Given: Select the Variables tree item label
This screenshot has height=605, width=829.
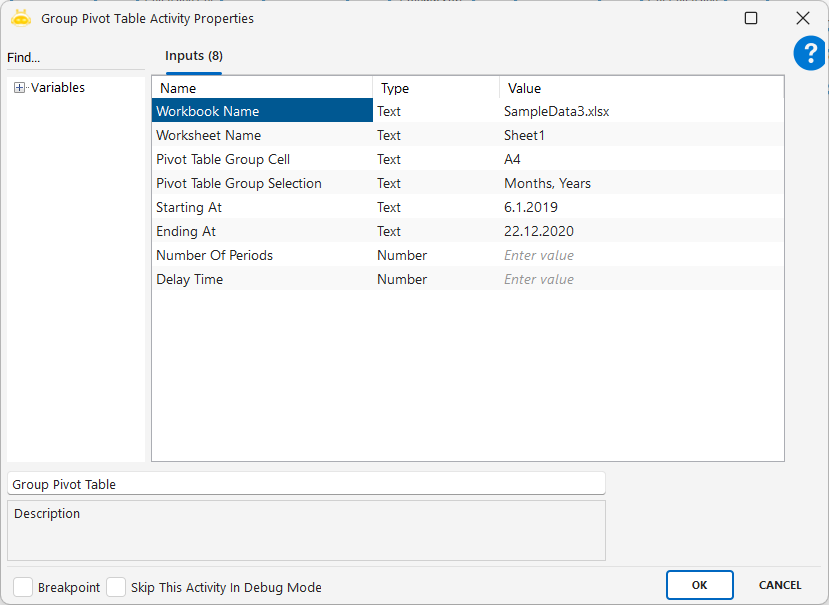Looking at the screenshot, I should (58, 88).
